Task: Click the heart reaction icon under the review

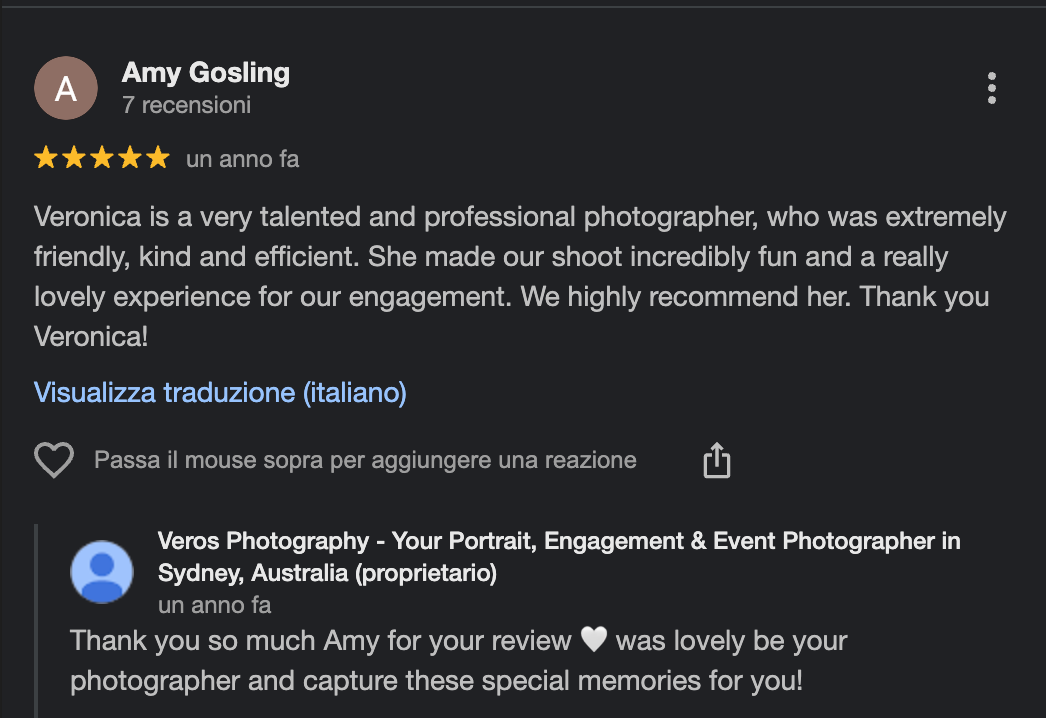Action: [x=54, y=461]
